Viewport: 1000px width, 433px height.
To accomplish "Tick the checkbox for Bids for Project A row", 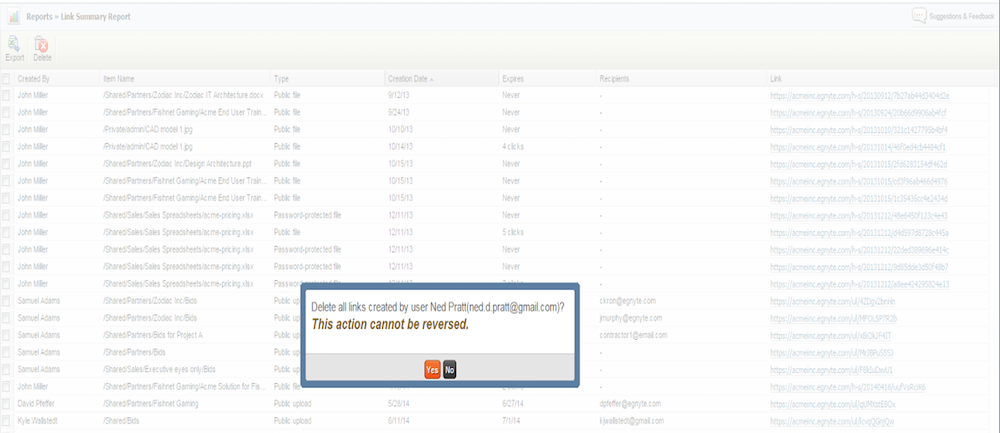I will point(6,335).
